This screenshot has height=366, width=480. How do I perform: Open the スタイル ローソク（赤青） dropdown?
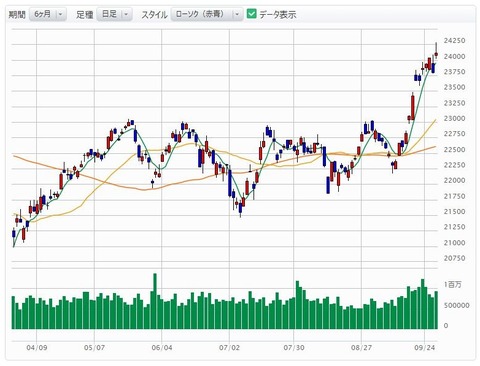(x=207, y=14)
